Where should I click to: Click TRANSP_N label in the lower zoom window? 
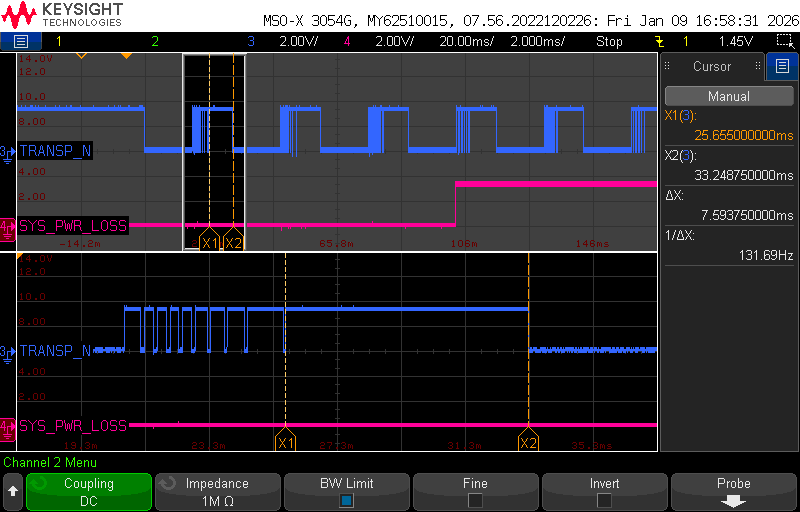(x=55, y=351)
